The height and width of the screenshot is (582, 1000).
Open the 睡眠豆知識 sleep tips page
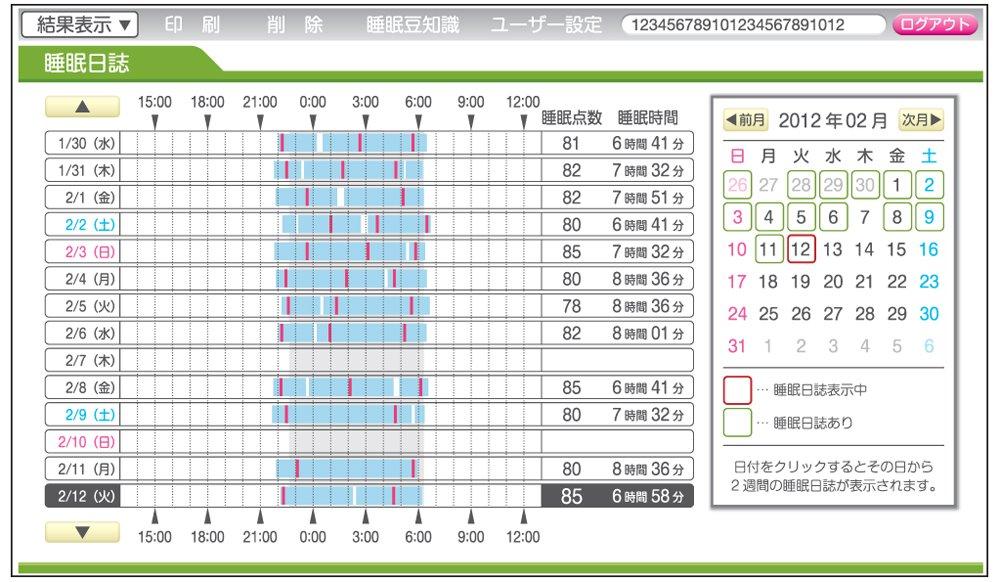pyautogui.click(x=412, y=25)
